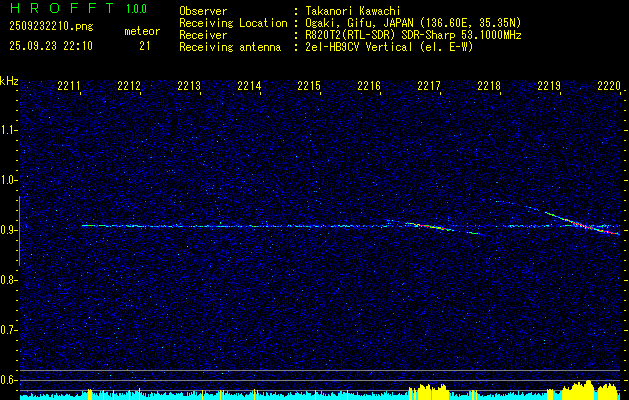Click the R820T2(RTL-SDR) receiver text

coord(413,35)
